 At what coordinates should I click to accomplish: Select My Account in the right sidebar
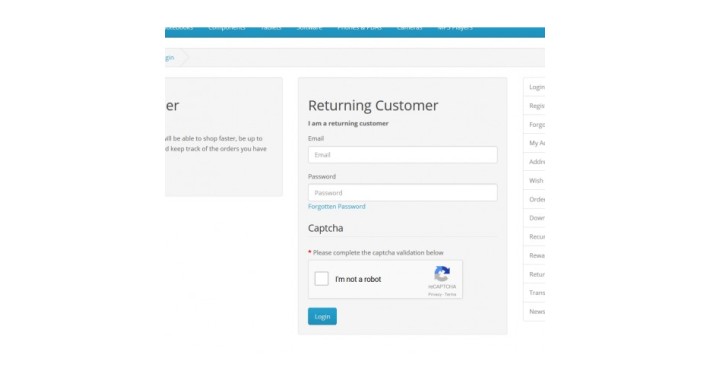(x=534, y=143)
